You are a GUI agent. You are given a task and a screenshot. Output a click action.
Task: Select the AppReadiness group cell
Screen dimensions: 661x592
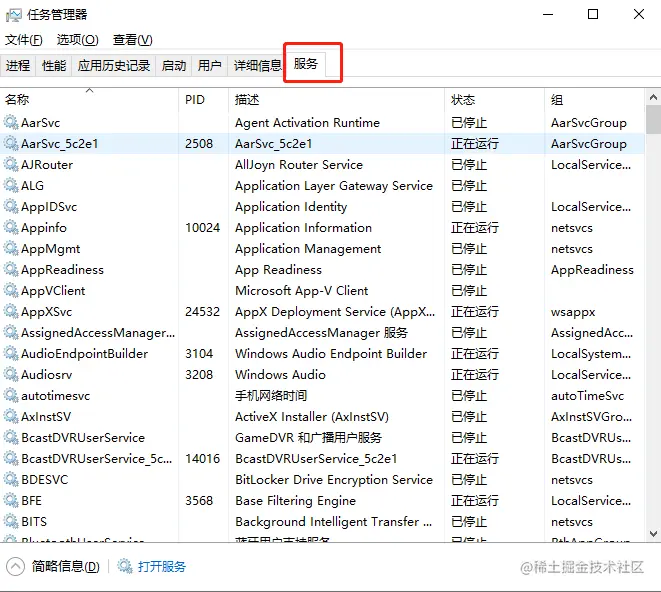click(592, 269)
